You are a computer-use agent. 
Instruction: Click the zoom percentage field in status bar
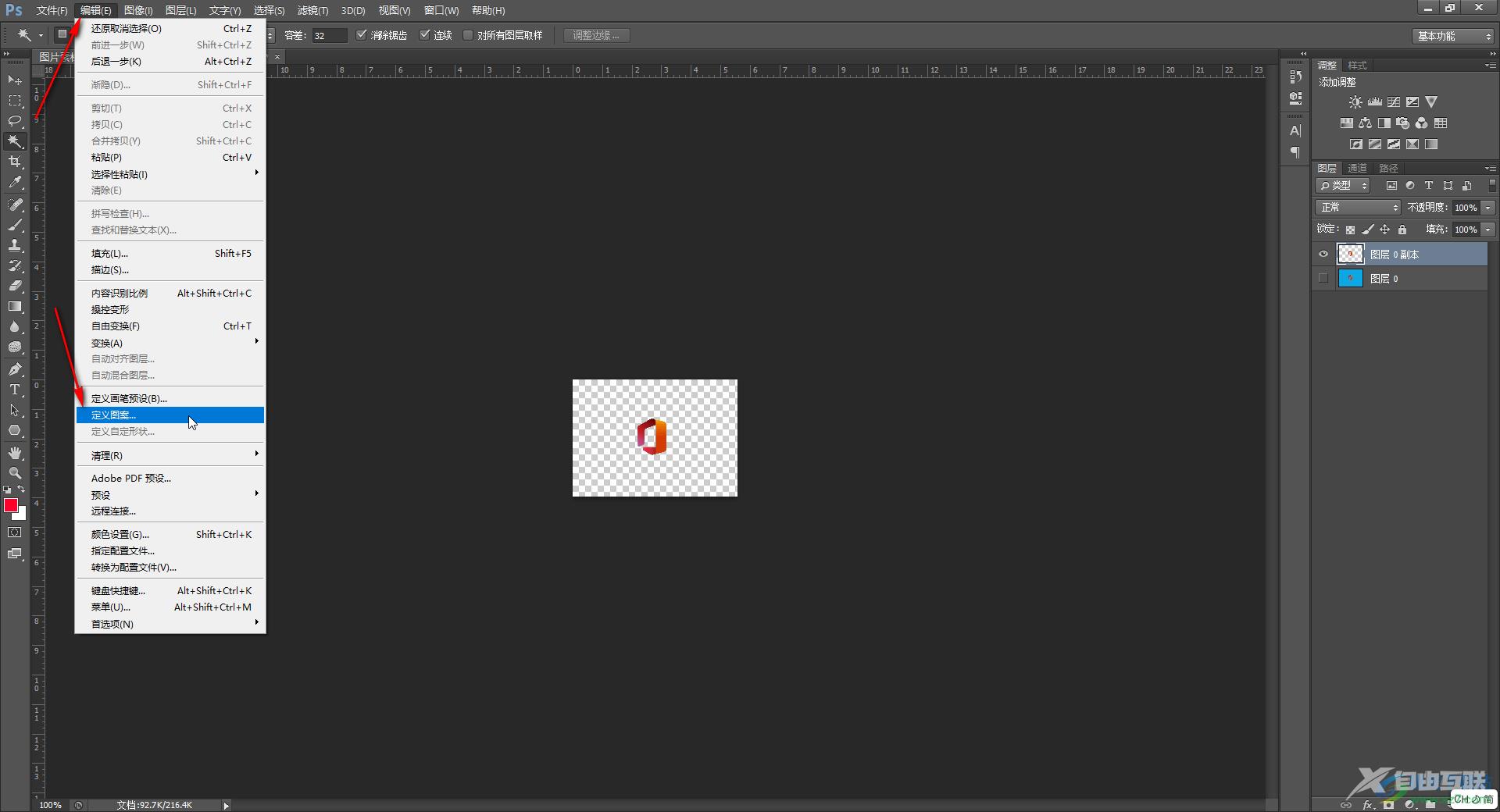pos(50,805)
